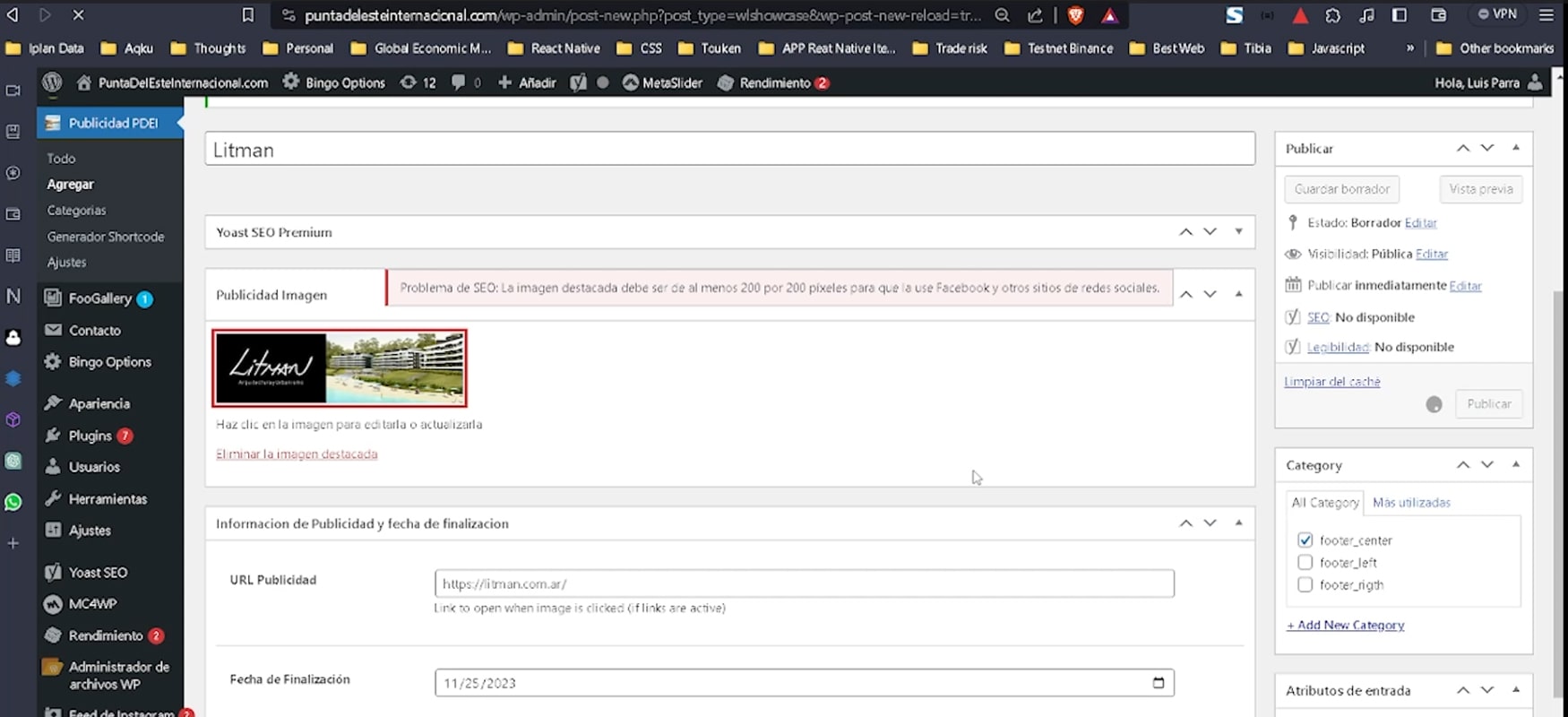Open PuntaDelEsteInternacional.com site home link
1568x717 pixels.
pos(173,82)
